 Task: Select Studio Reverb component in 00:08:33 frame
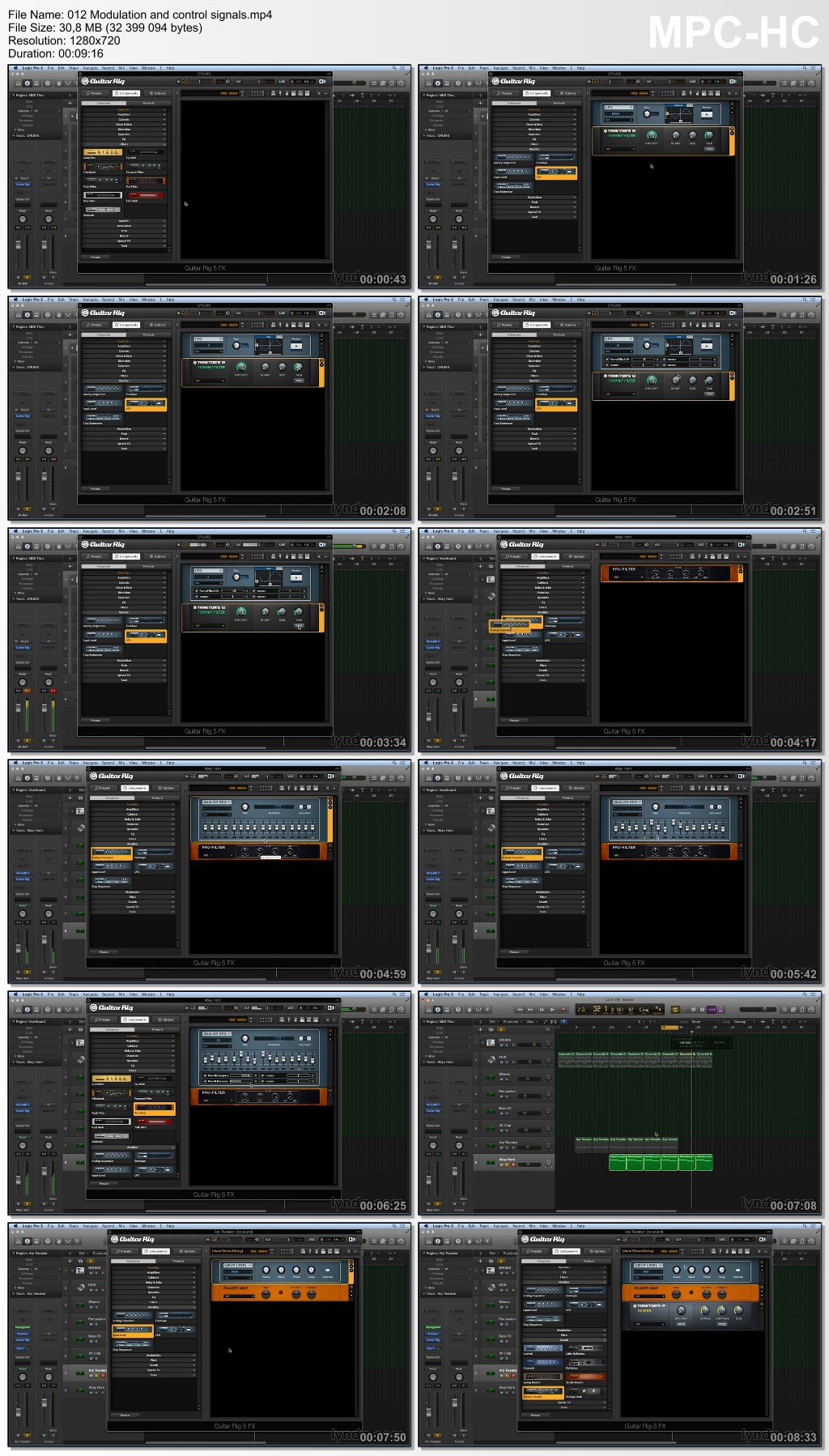pos(585,1378)
